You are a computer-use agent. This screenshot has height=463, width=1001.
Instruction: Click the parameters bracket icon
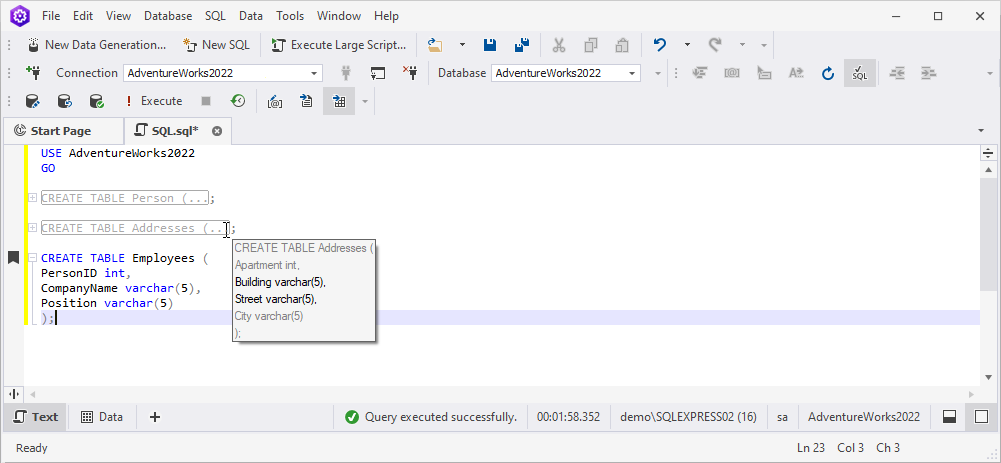(x=275, y=101)
